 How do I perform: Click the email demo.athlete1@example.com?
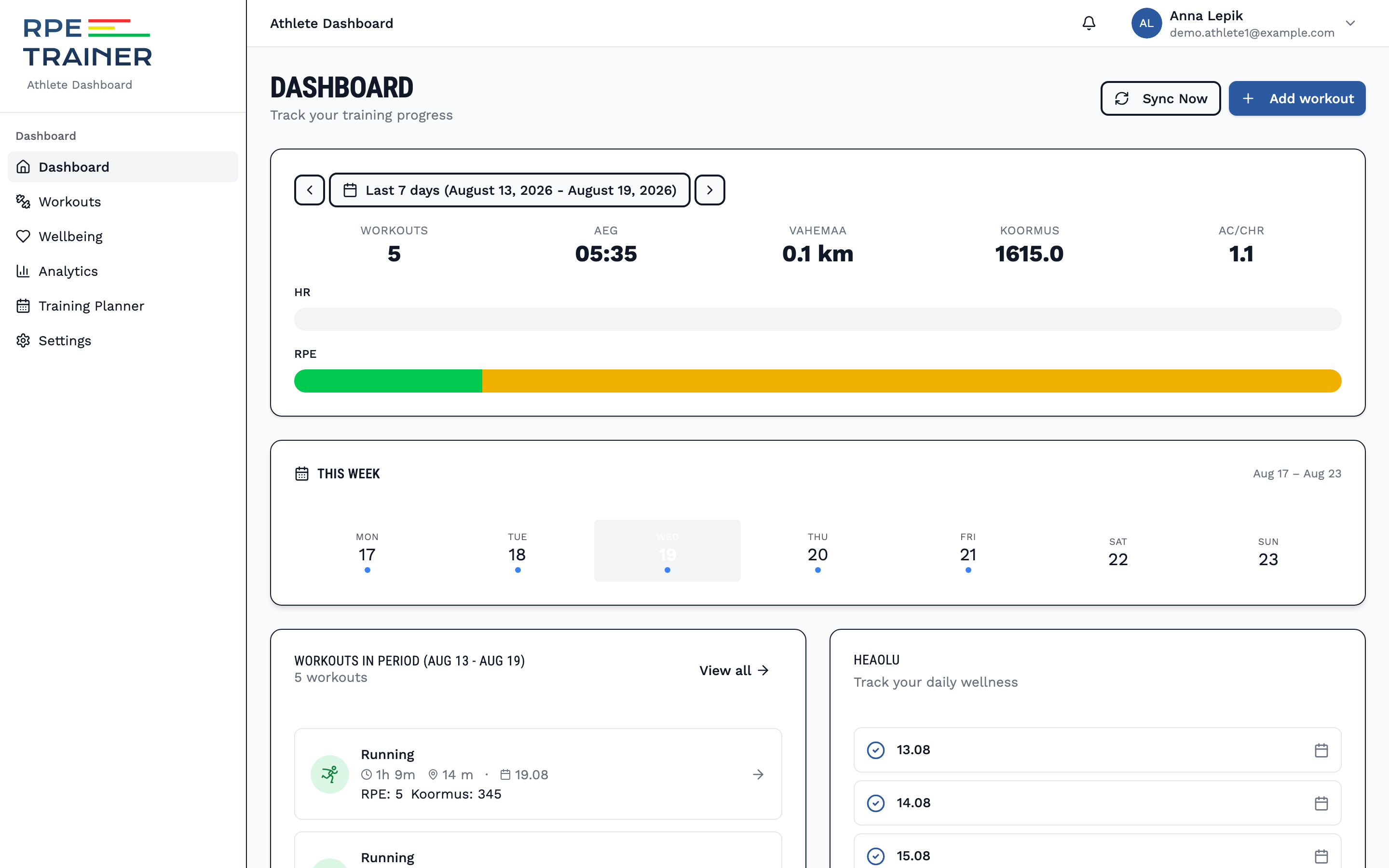1252,33
